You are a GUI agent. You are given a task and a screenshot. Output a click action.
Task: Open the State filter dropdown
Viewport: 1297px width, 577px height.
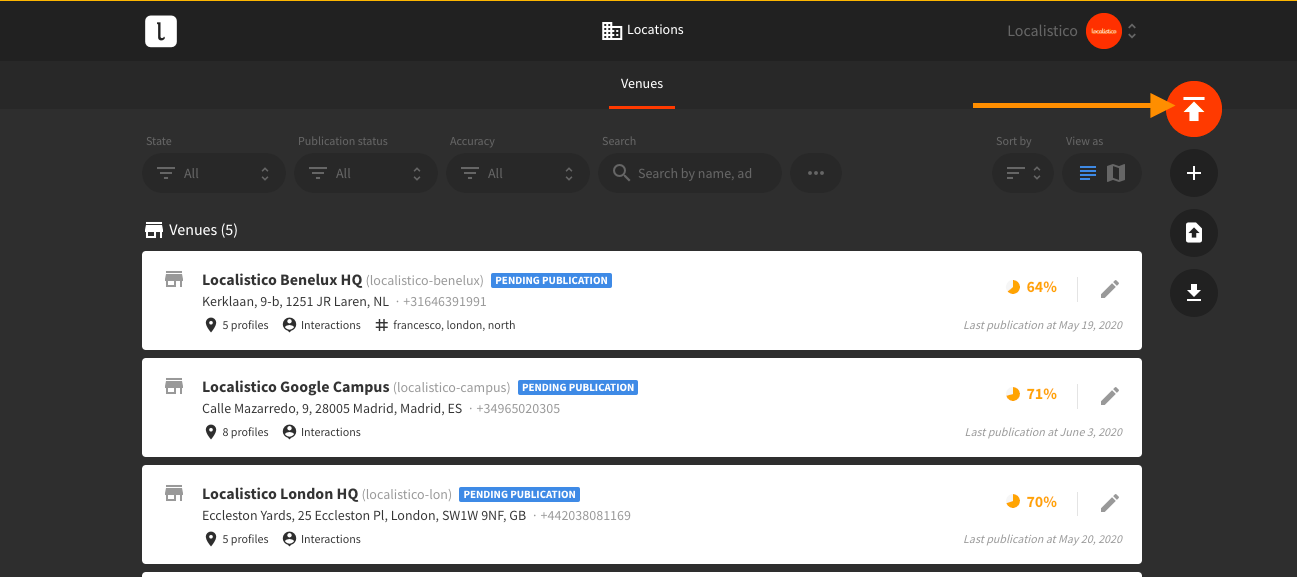214,174
